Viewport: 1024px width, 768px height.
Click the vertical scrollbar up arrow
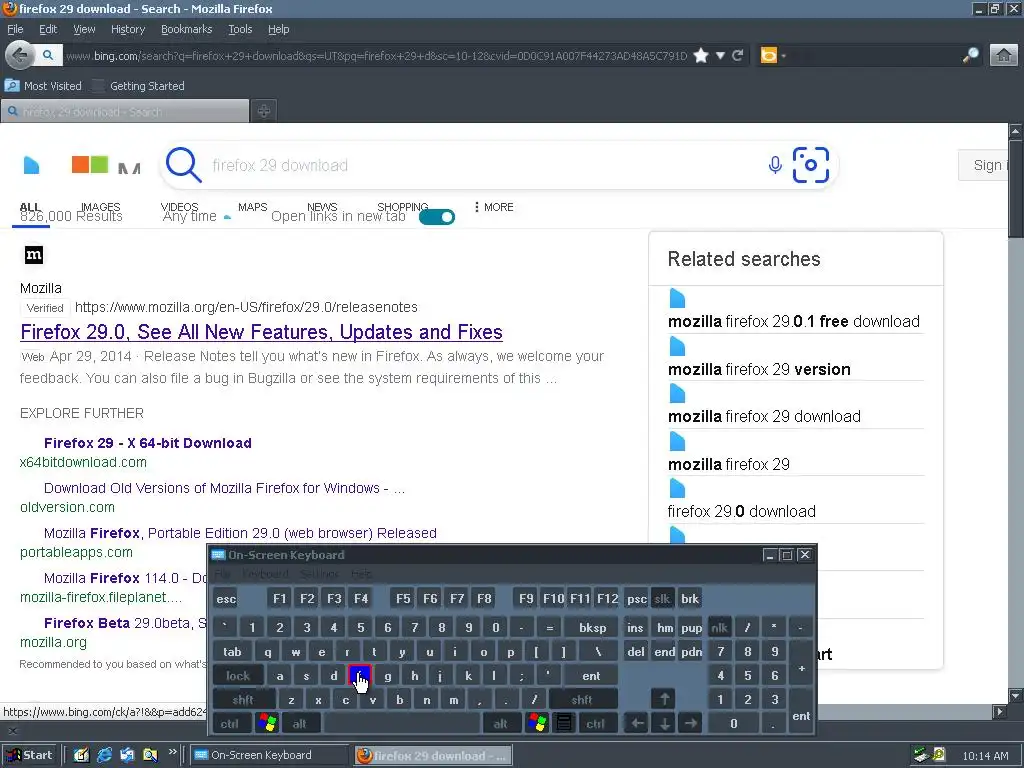pyautogui.click(x=1016, y=131)
